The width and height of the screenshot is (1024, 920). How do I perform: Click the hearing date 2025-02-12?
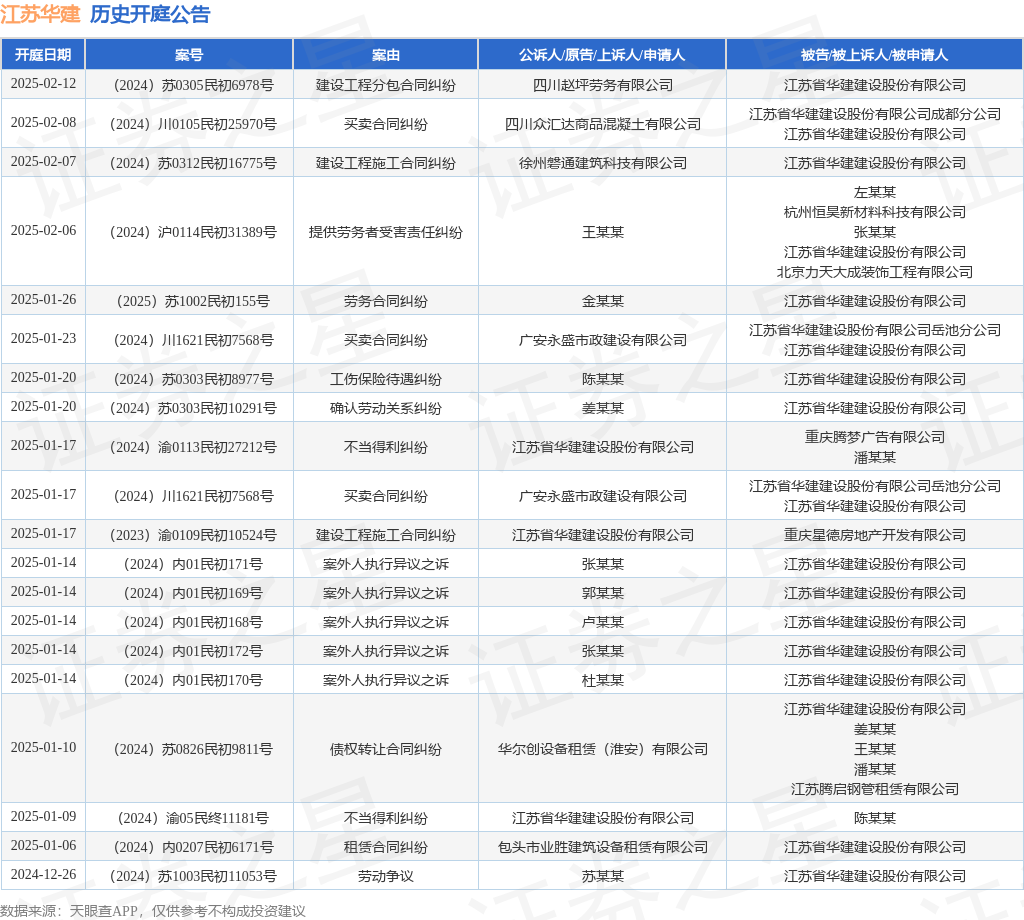pos(43,84)
